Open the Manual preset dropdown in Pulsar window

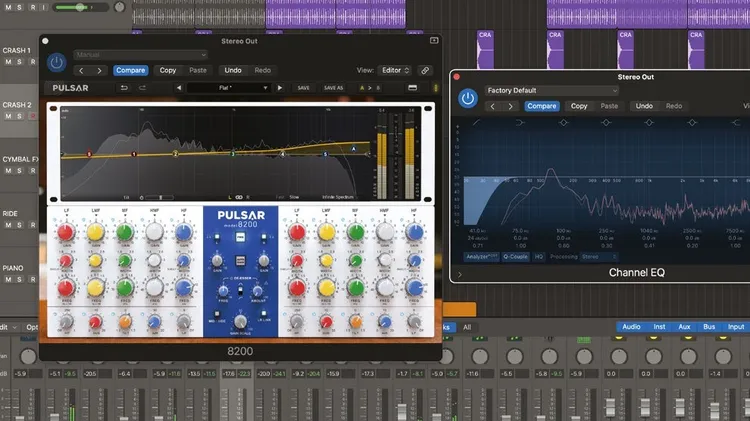coord(141,55)
